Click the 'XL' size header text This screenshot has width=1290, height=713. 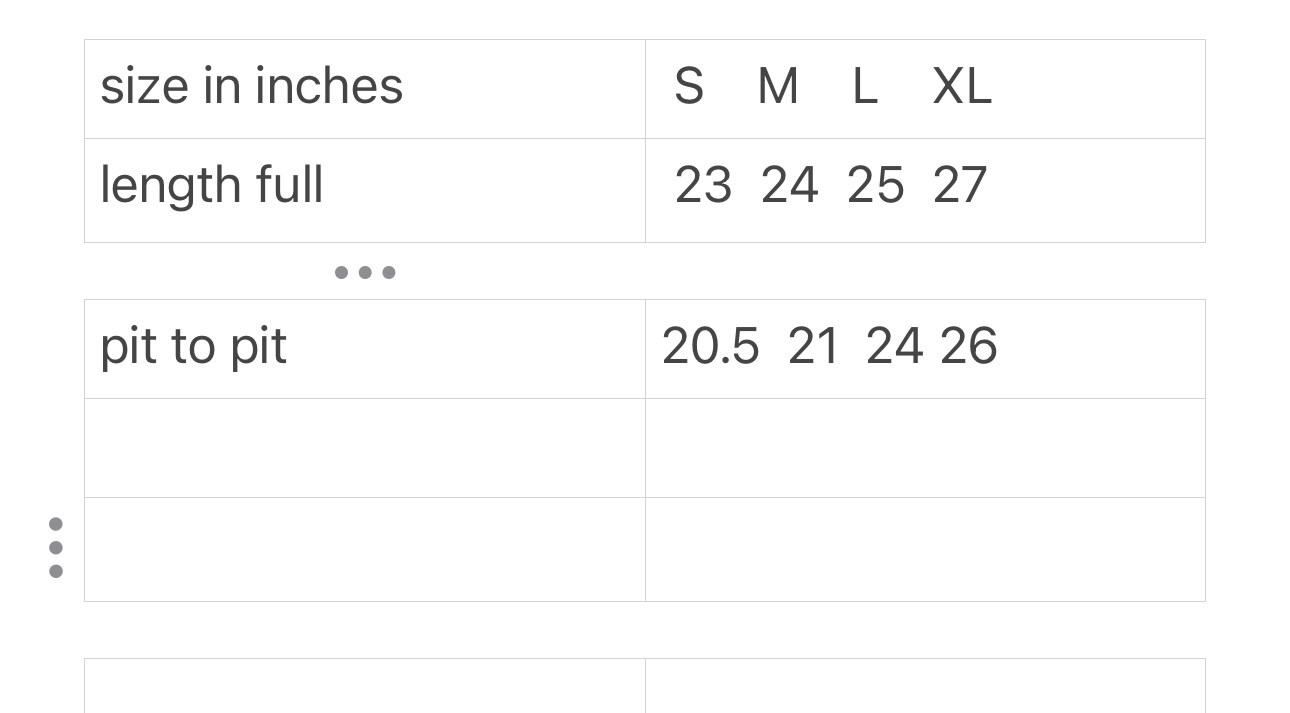(x=962, y=87)
